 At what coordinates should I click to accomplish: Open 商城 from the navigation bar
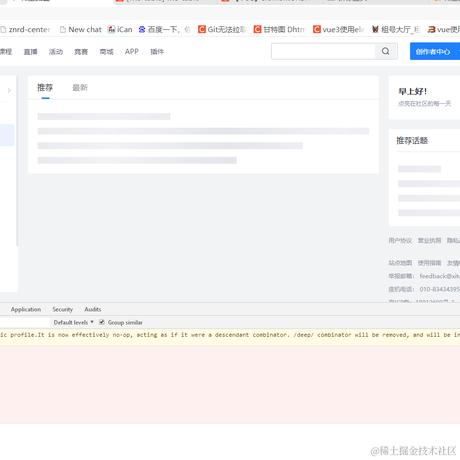pos(106,52)
